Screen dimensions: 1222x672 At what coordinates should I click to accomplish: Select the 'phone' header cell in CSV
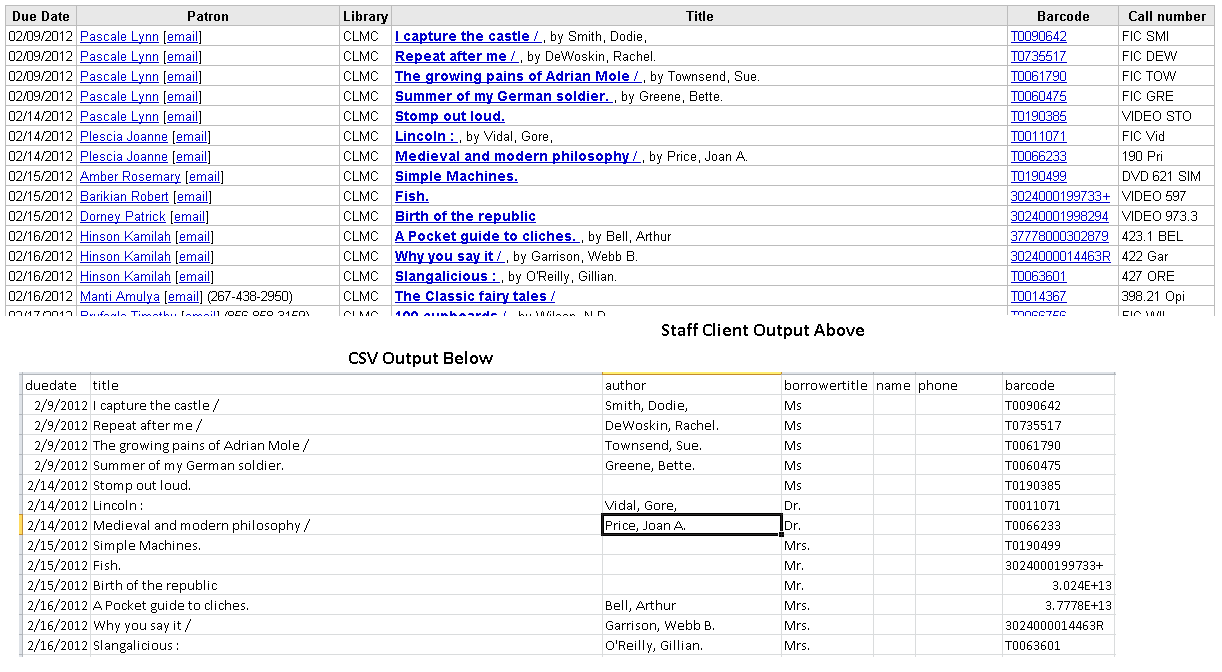[x=958, y=385]
